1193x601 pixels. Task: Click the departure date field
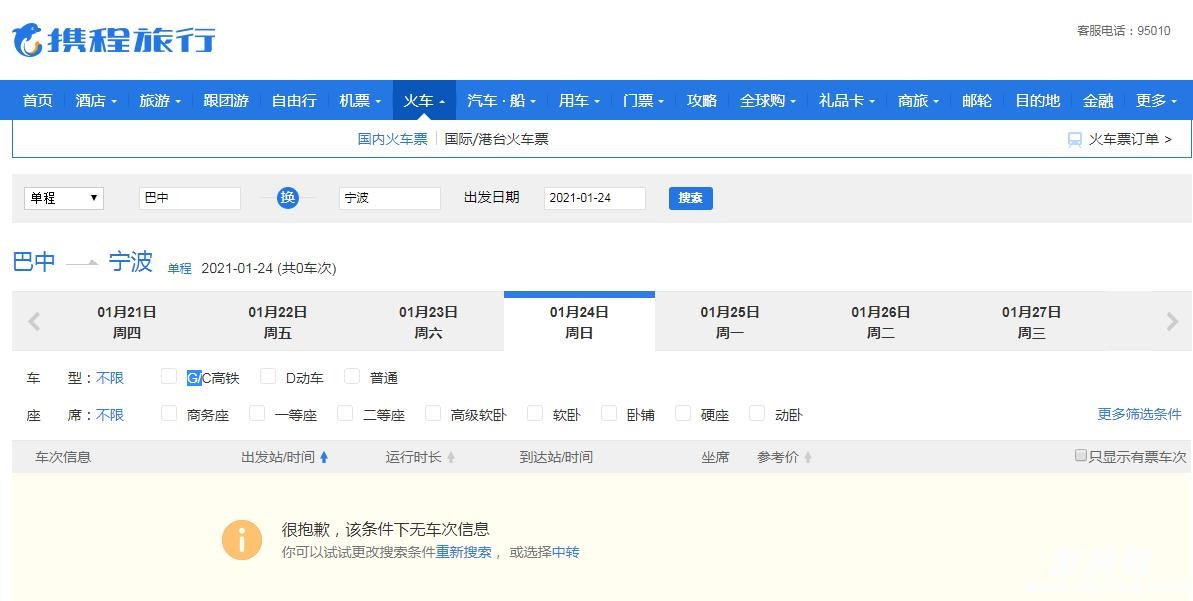tap(594, 198)
